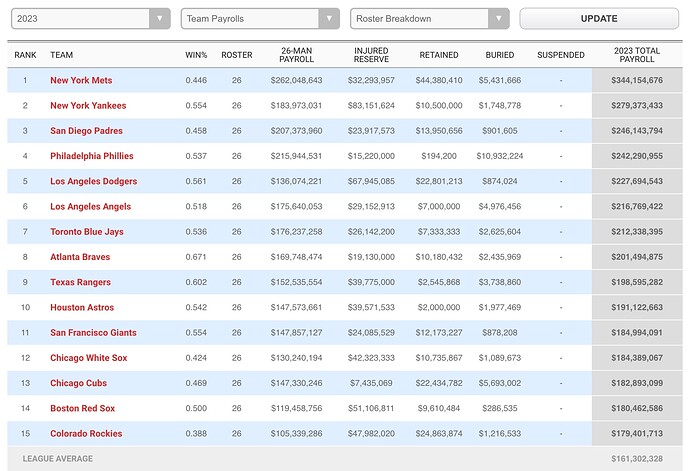The image size is (690, 471).
Task: Select Rockies total payroll $179,401,713
Action: (x=637, y=434)
